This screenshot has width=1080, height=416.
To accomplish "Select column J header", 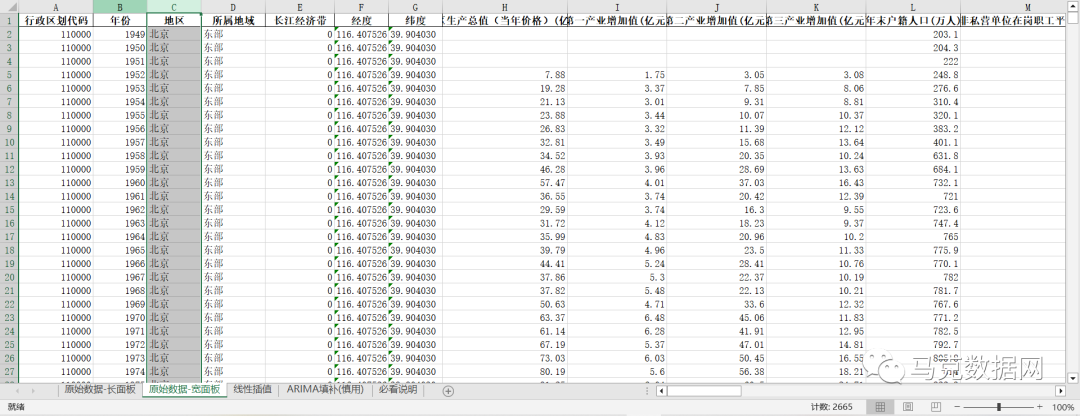I will point(716,6).
